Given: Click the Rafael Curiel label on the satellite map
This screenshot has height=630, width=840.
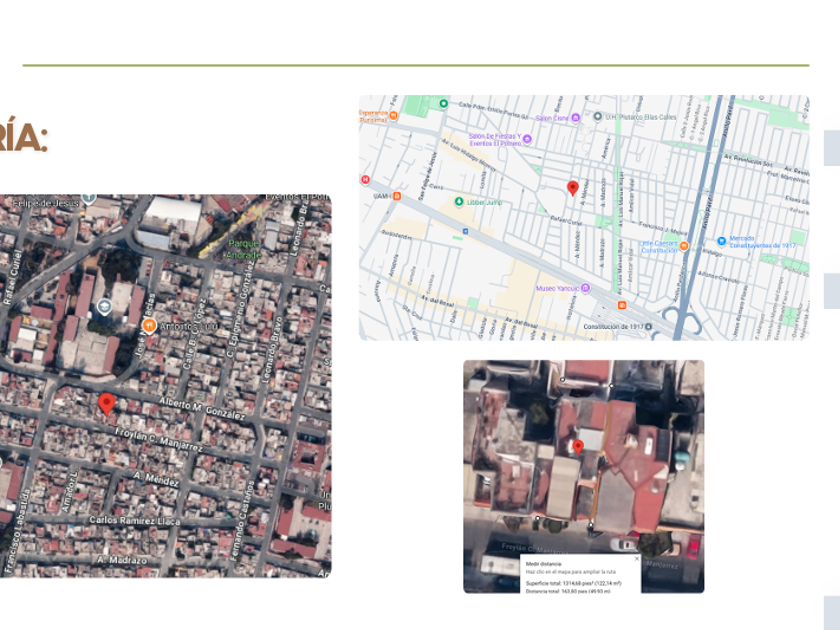Looking at the screenshot, I should [x=11, y=277].
